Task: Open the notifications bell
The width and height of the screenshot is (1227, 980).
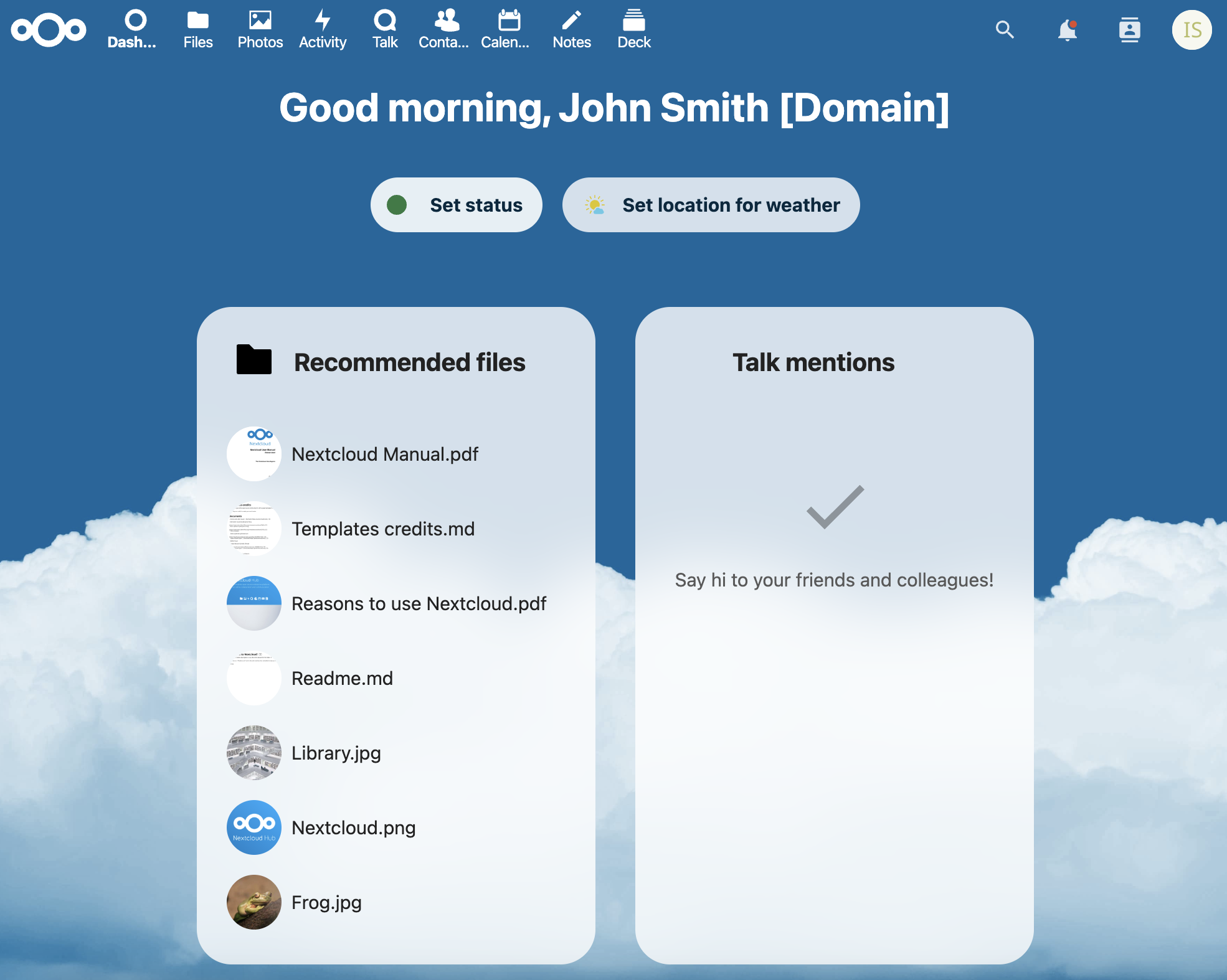Action: click(x=1067, y=29)
